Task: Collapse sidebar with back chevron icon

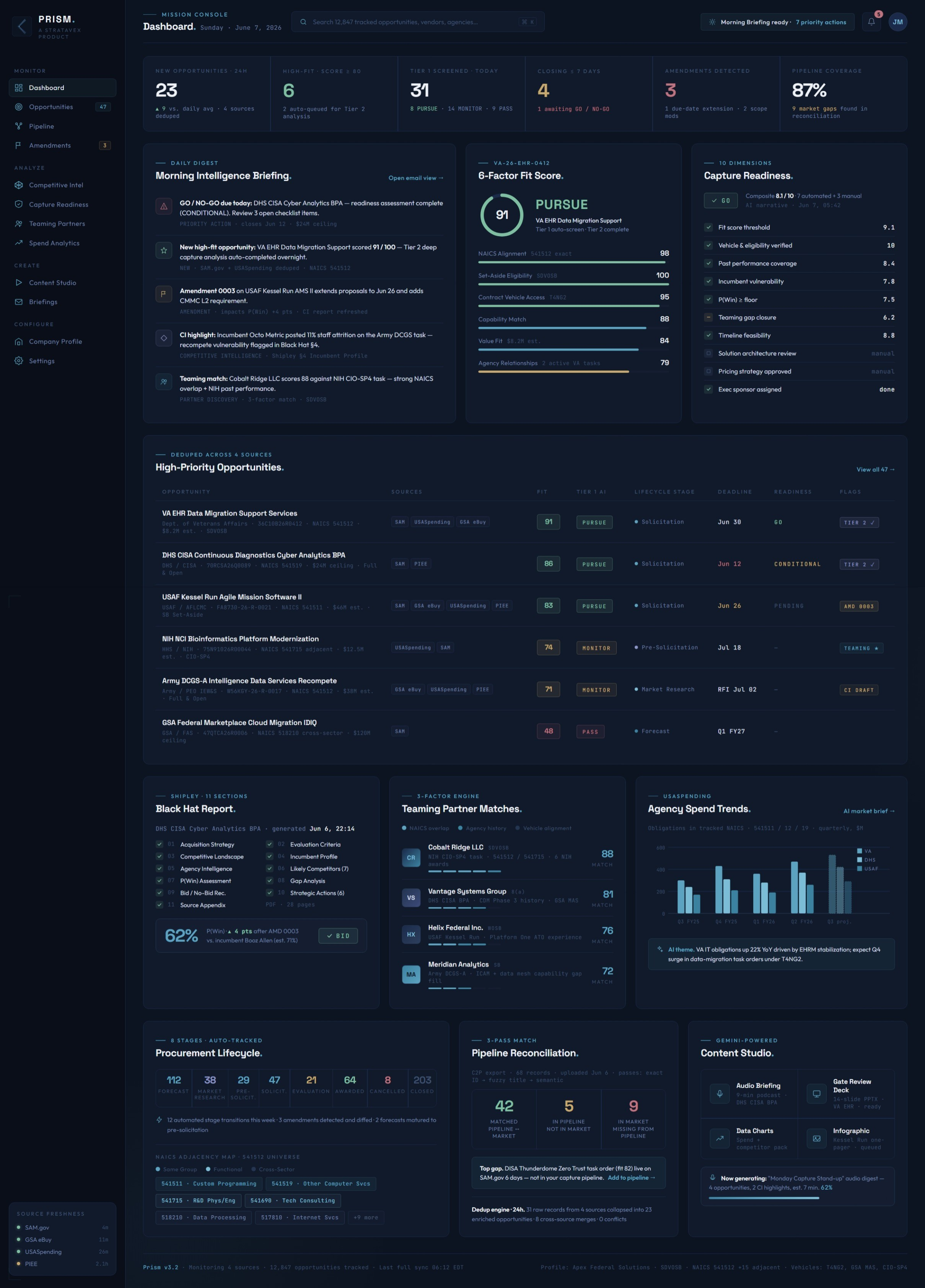Action: pyautogui.click(x=21, y=26)
